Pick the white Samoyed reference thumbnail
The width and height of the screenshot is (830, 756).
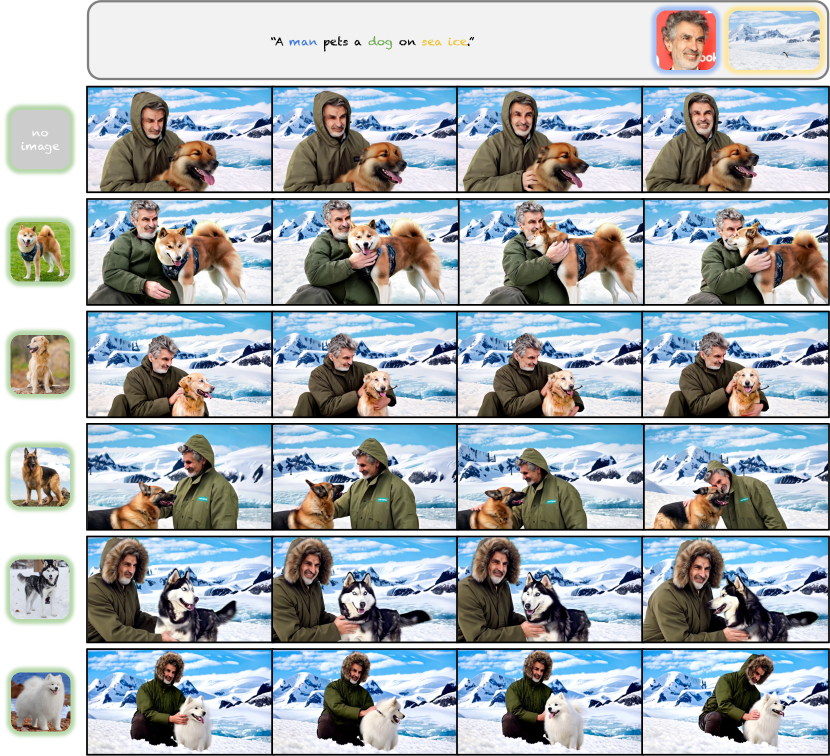point(40,701)
